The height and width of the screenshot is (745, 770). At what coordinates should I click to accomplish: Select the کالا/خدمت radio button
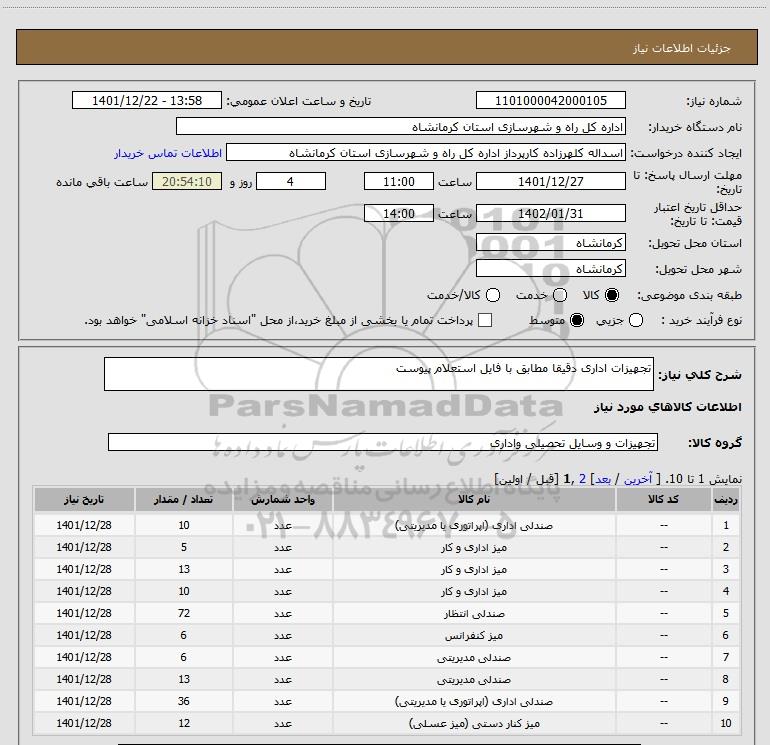(493, 295)
